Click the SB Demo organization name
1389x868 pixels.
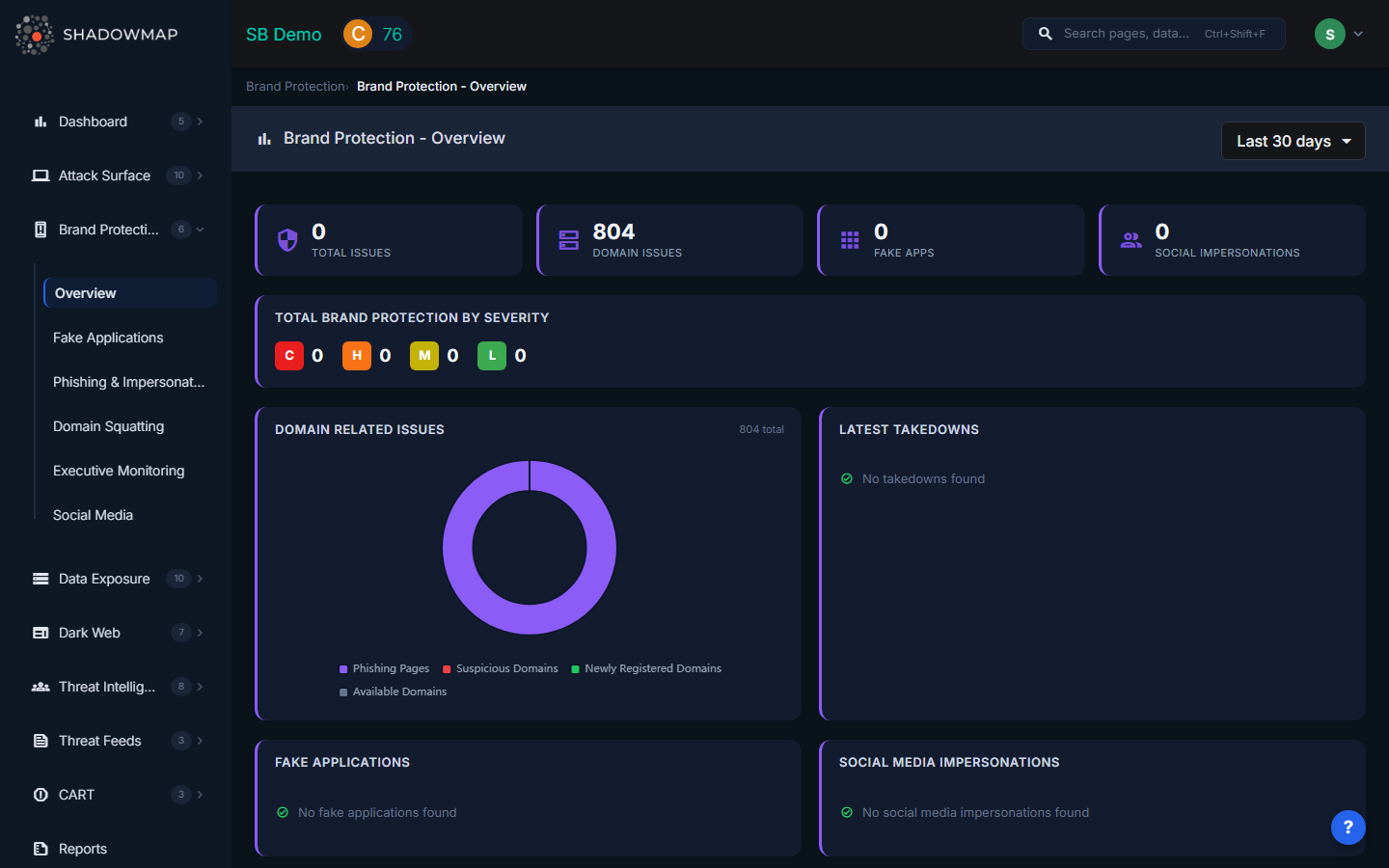pyautogui.click(x=283, y=34)
